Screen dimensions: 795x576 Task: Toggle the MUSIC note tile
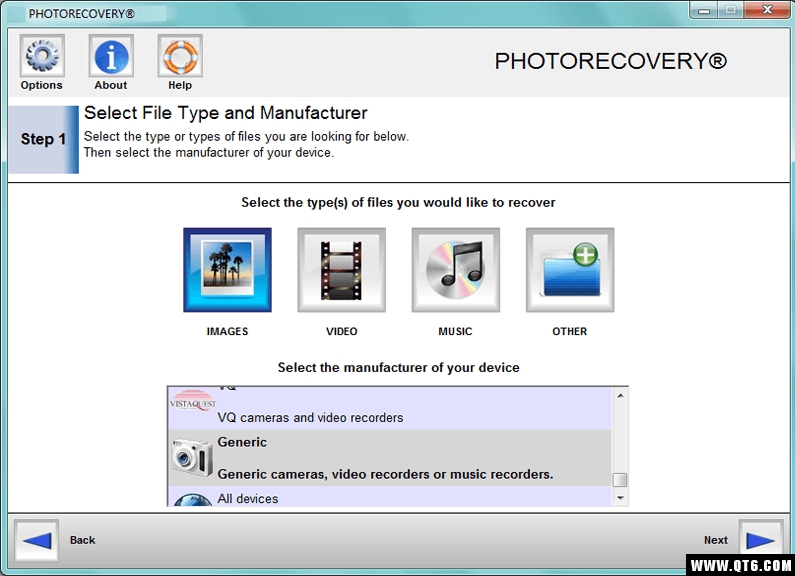(455, 270)
